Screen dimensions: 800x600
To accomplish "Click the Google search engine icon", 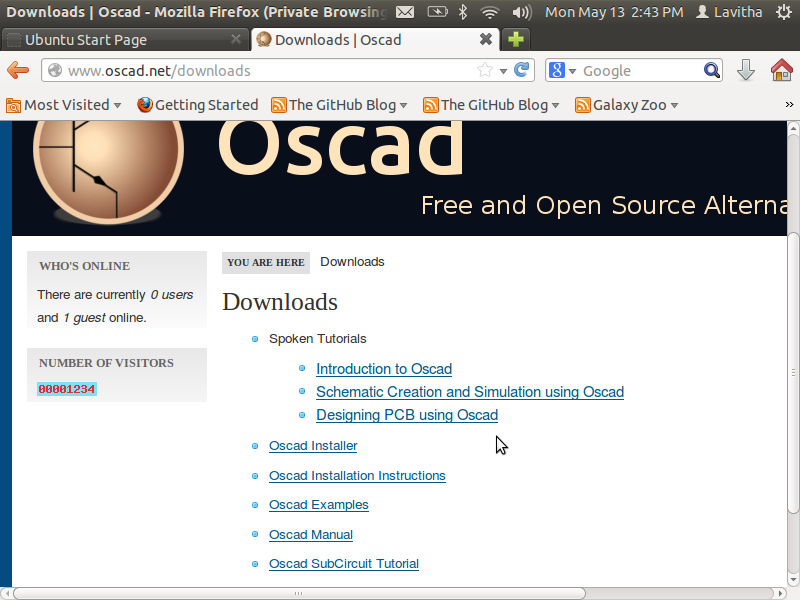I will tap(557, 70).
